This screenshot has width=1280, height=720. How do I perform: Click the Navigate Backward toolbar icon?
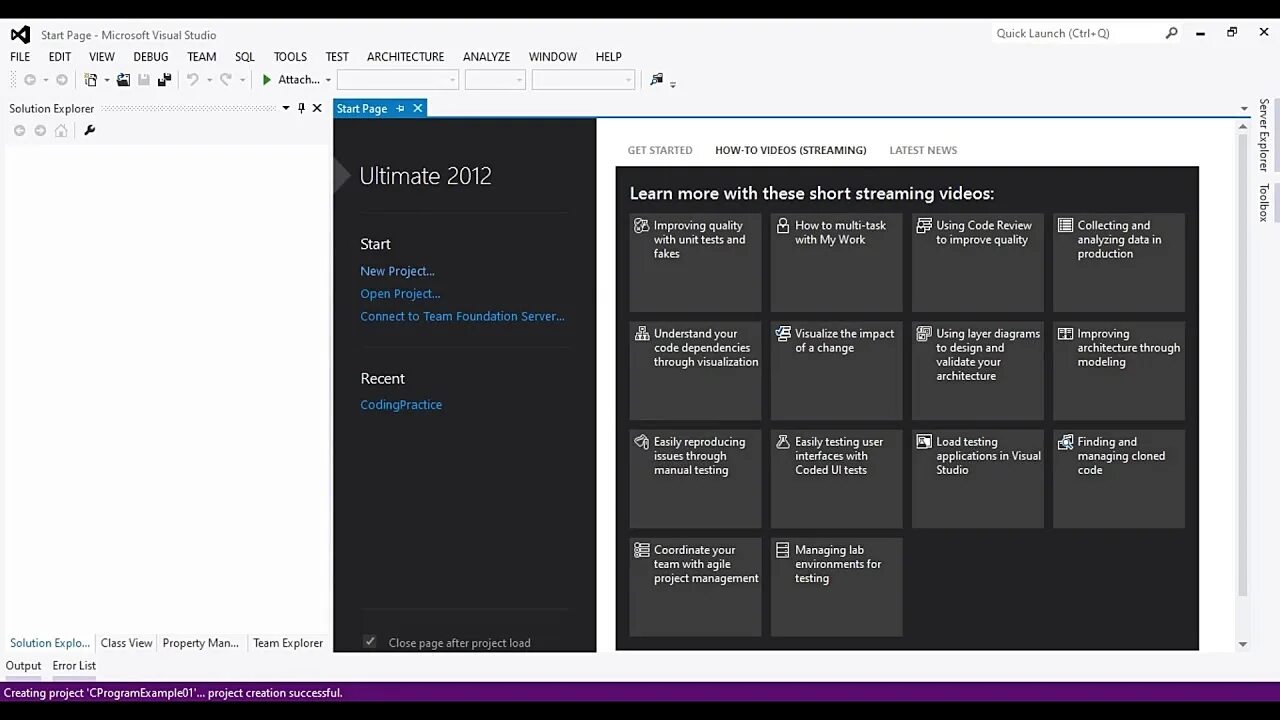[30, 80]
